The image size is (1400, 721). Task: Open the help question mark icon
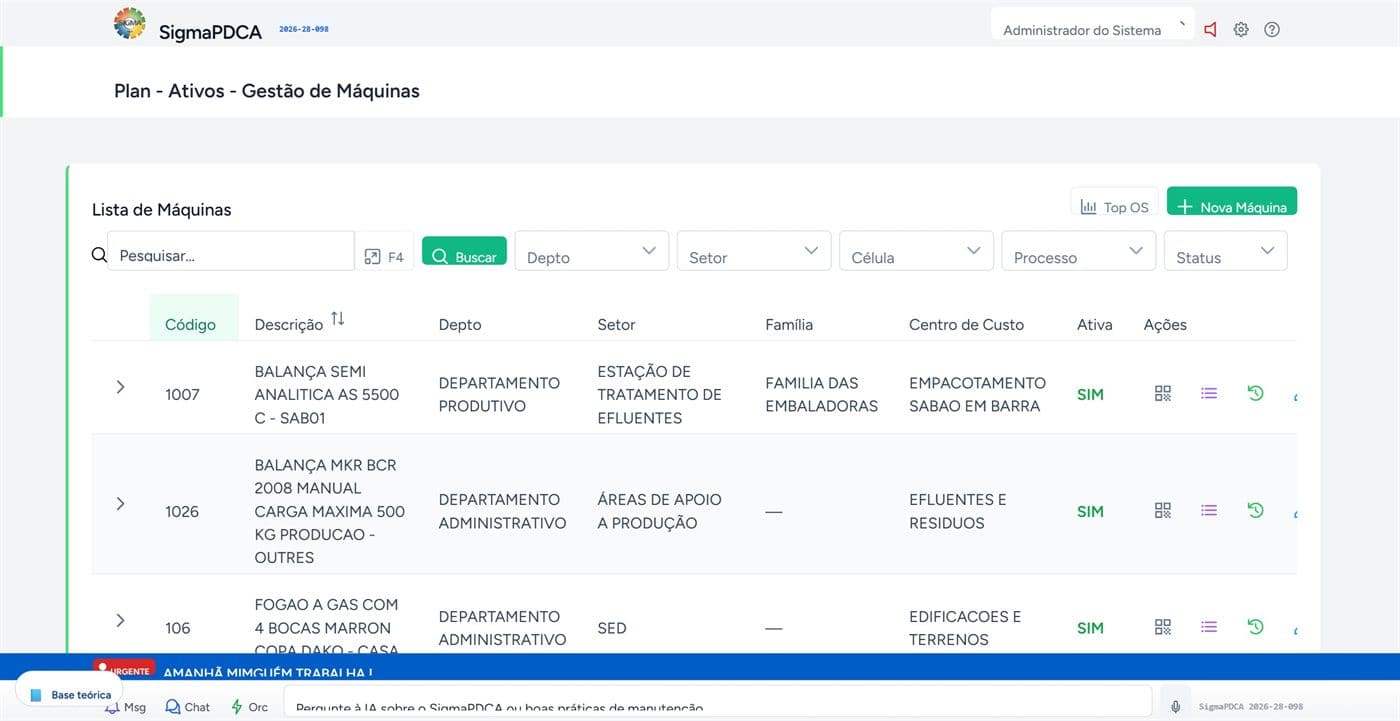pos(1272,30)
